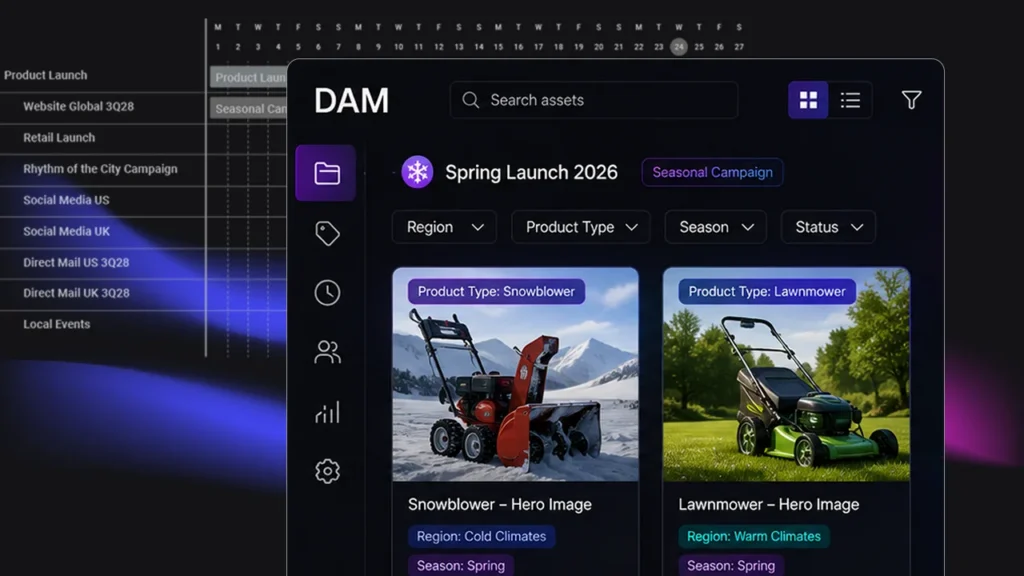Select Product Launch row in timeline list
1024x576 pixels.
pos(103,75)
